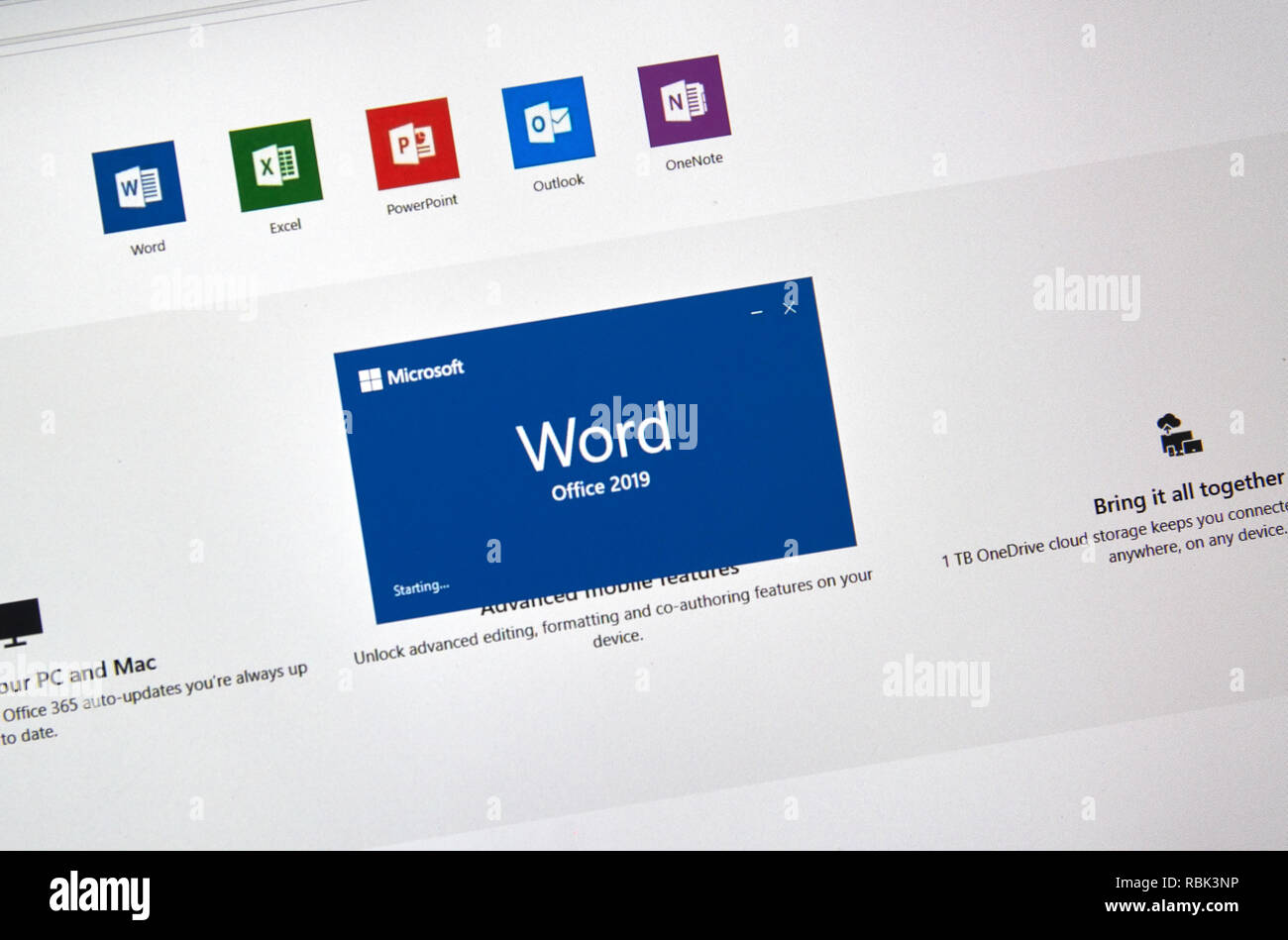Click the "Office 2019" text on splash
The height and width of the screenshot is (940, 1288).
[x=600, y=485]
